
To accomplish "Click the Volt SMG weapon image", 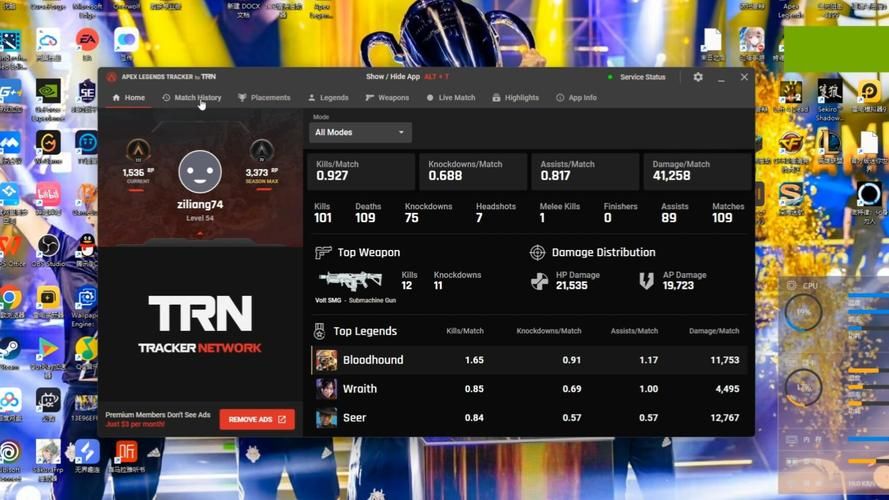I will pos(350,281).
